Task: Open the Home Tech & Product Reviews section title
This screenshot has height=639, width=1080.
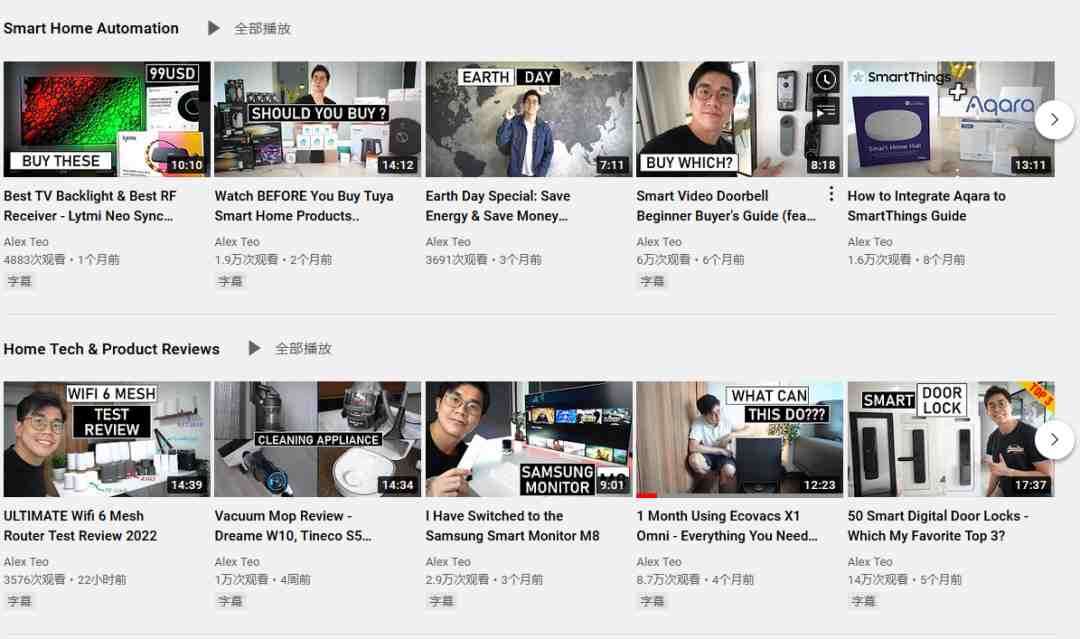Action: [x=112, y=349]
